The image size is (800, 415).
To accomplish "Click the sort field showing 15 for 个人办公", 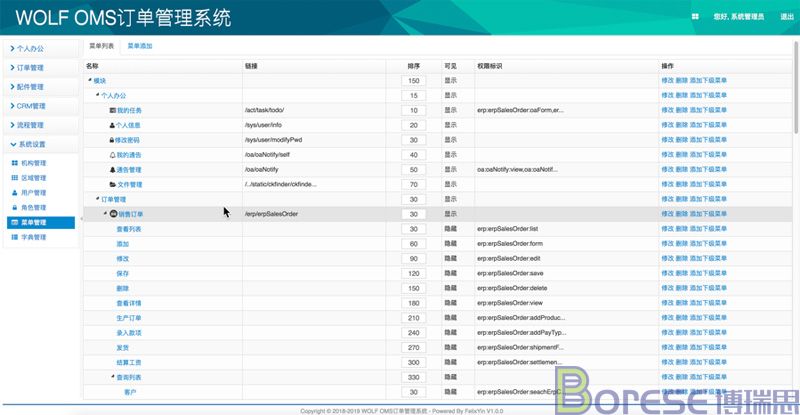I will pyautogui.click(x=414, y=95).
